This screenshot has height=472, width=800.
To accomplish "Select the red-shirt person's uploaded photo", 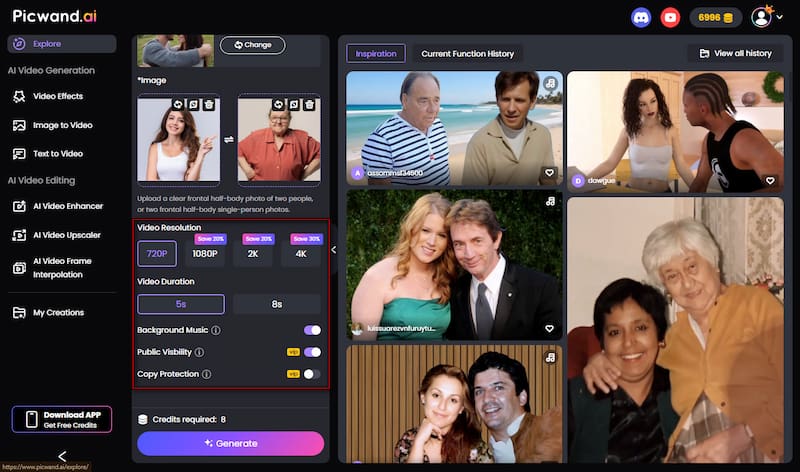I will (x=279, y=140).
